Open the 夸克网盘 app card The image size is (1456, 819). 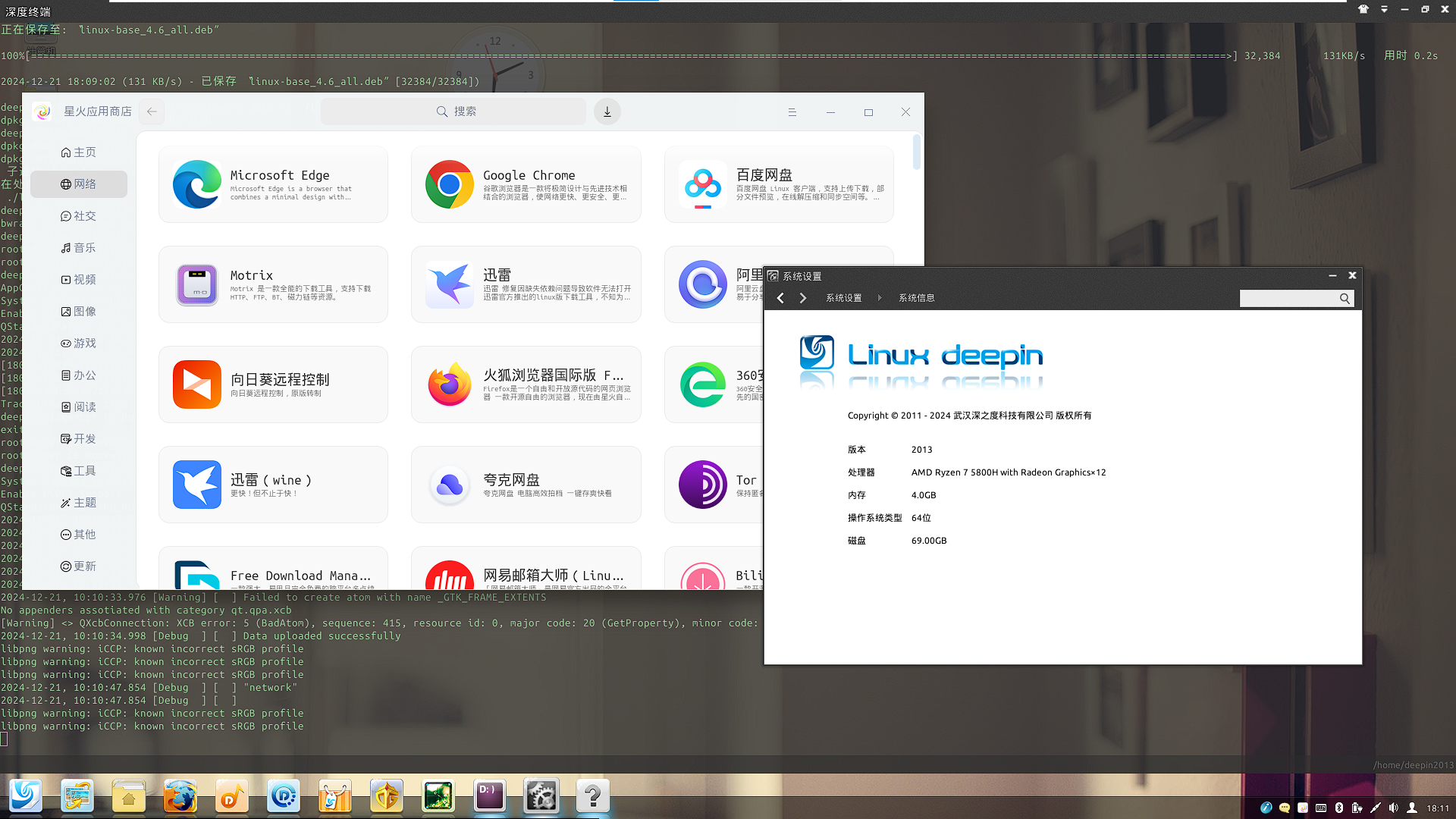tap(526, 485)
